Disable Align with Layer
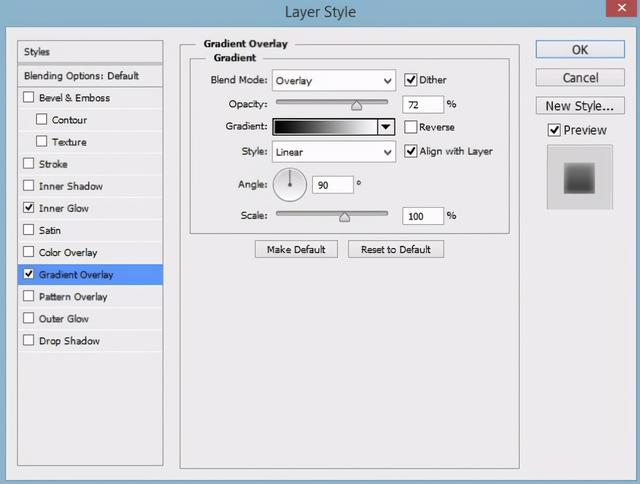Viewport: 640px width, 484px height. pos(411,151)
